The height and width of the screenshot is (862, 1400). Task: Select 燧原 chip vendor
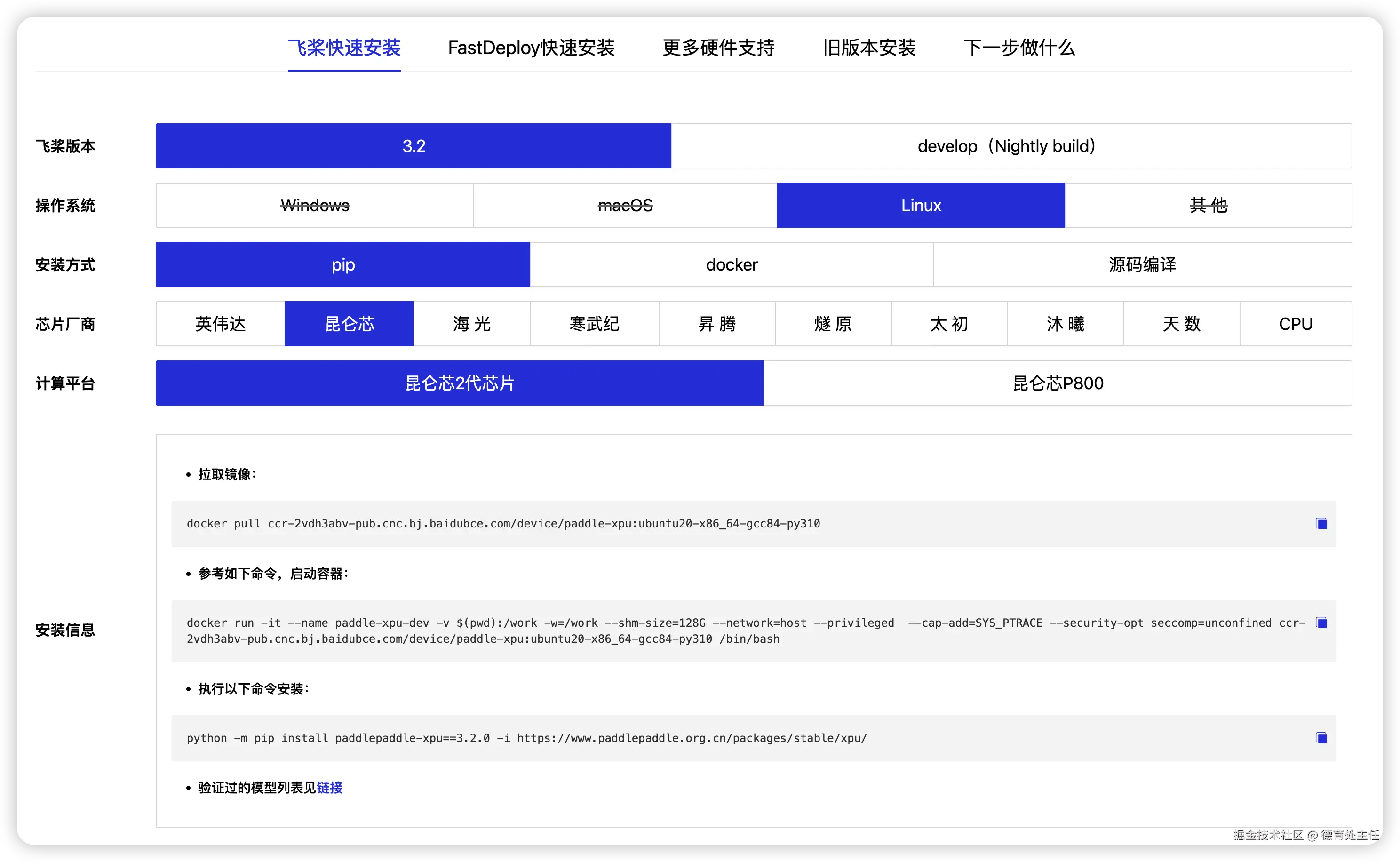[833, 324]
